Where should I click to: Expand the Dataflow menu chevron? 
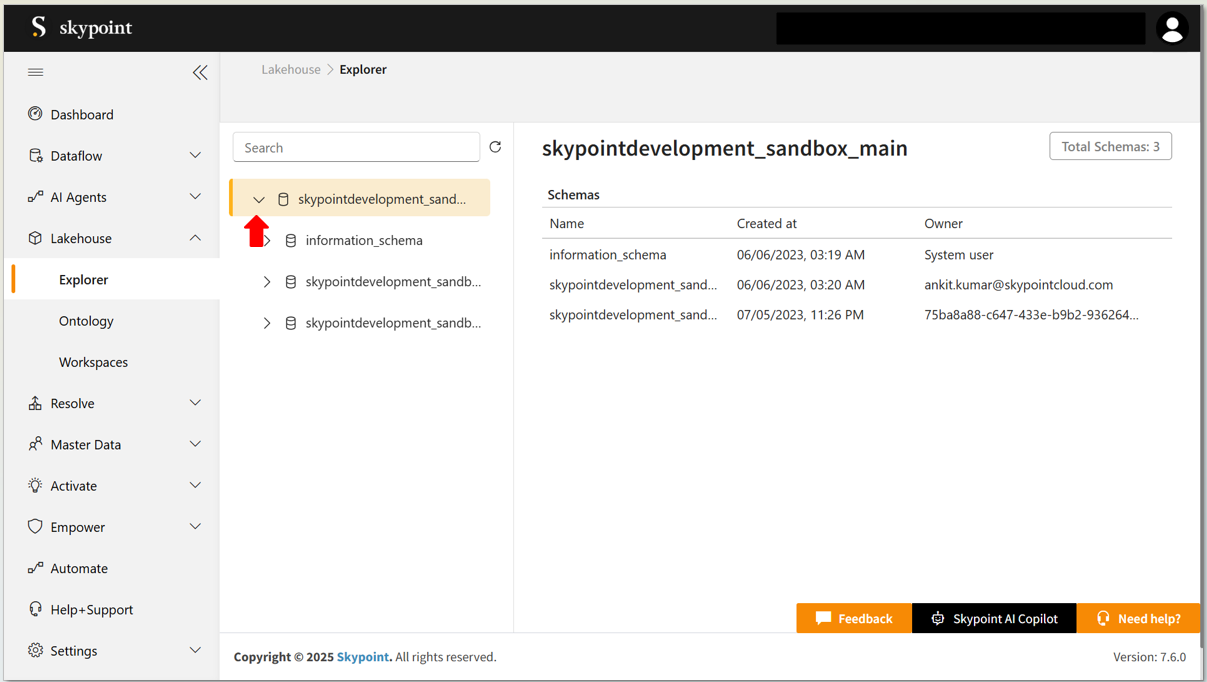point(195,156)
